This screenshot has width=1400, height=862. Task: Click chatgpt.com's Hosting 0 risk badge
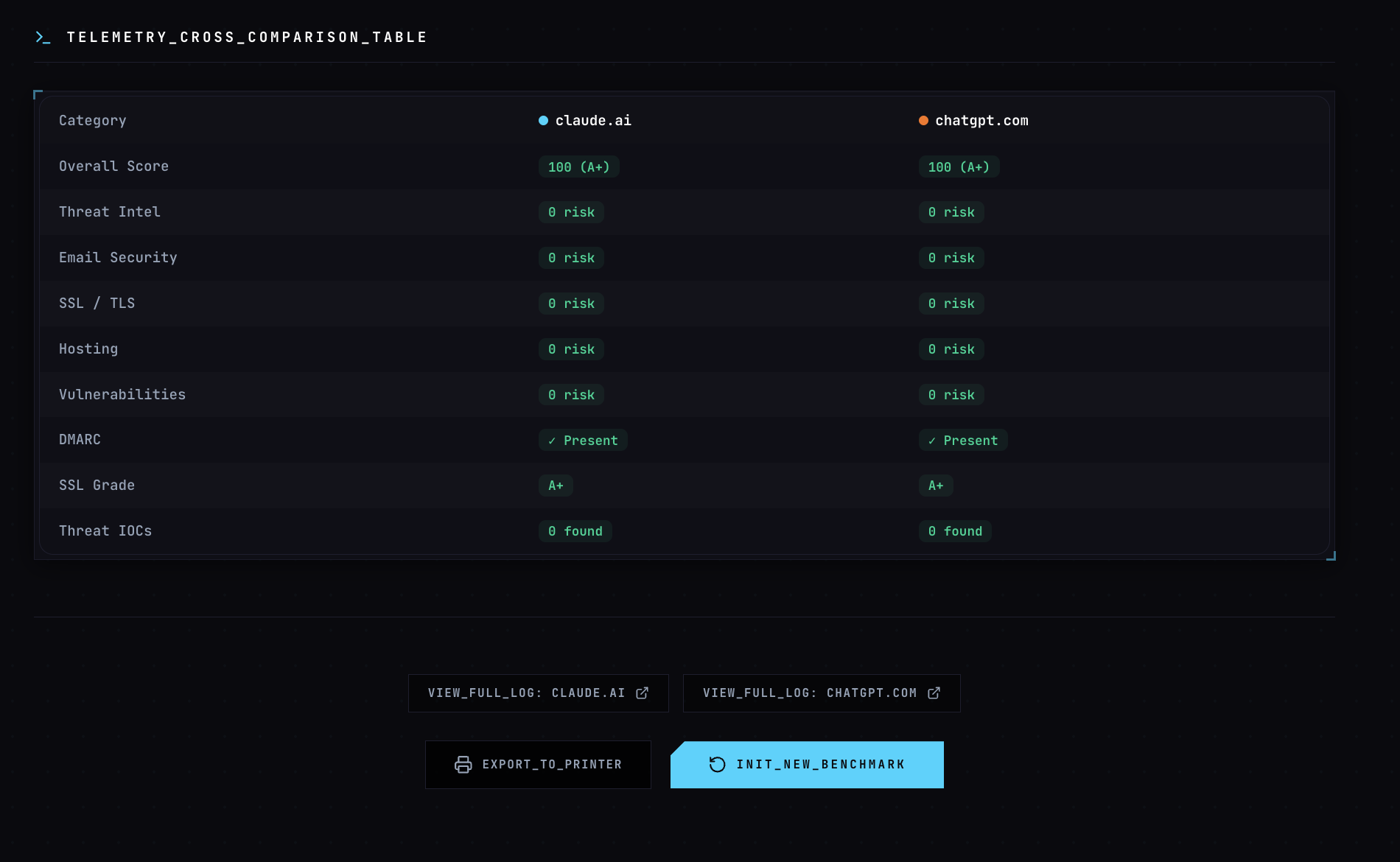point(951,349)
